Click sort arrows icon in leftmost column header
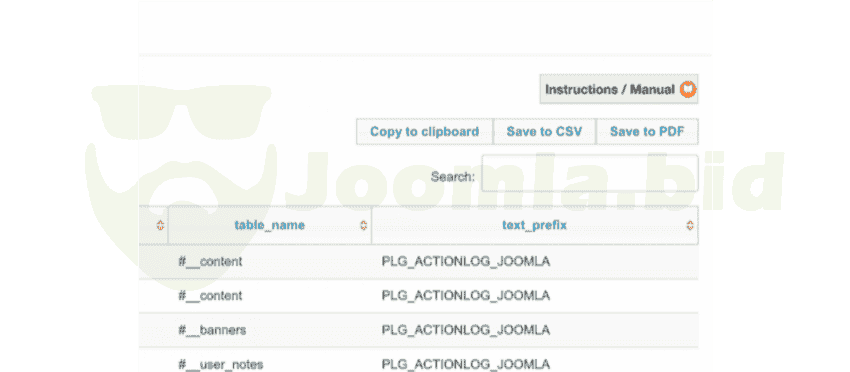This screenshot has height=372, width=850. (160, 226)
